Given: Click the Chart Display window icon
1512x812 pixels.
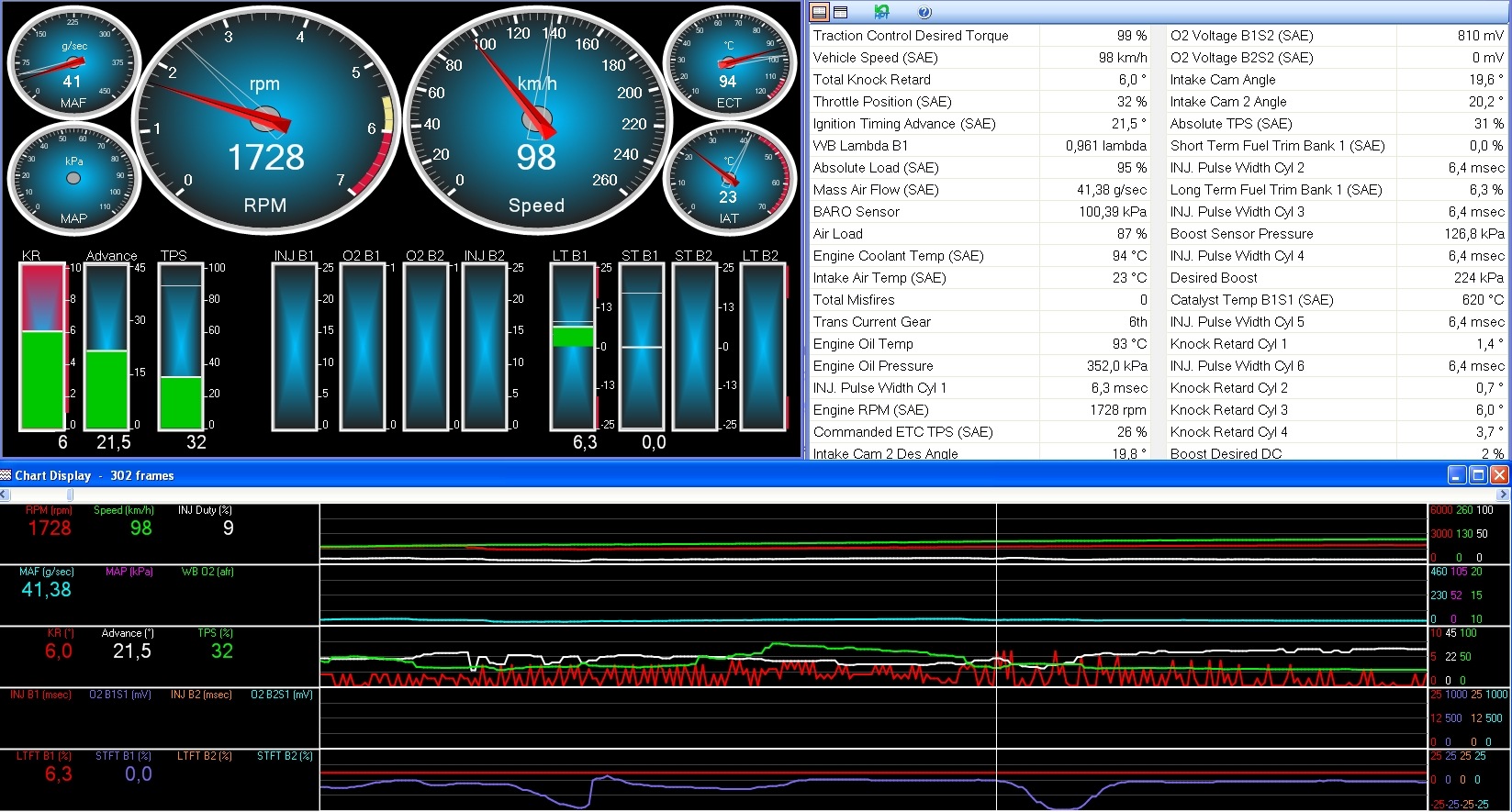Looking at the screenshot, I should pos(6,475).
